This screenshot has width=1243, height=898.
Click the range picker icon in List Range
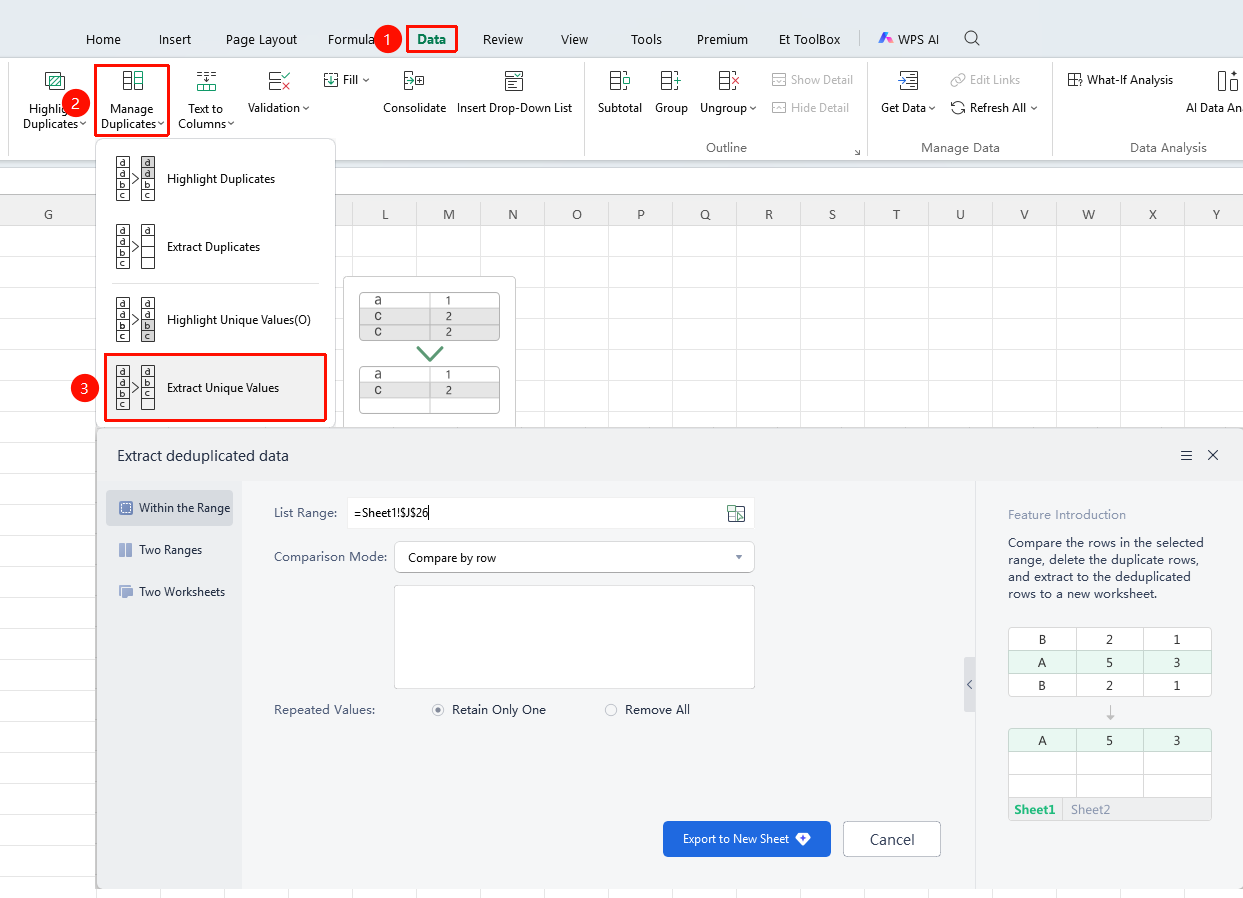point(736,513)
